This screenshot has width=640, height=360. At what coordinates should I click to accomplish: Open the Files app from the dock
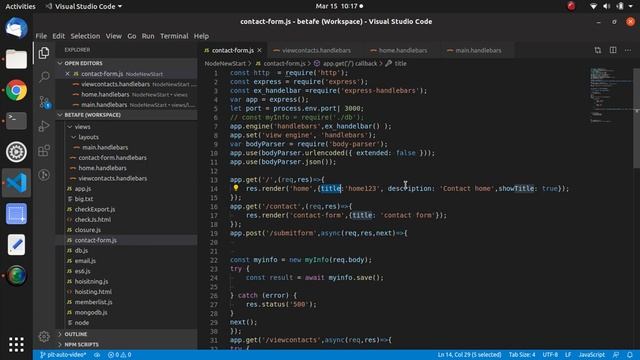16,59
